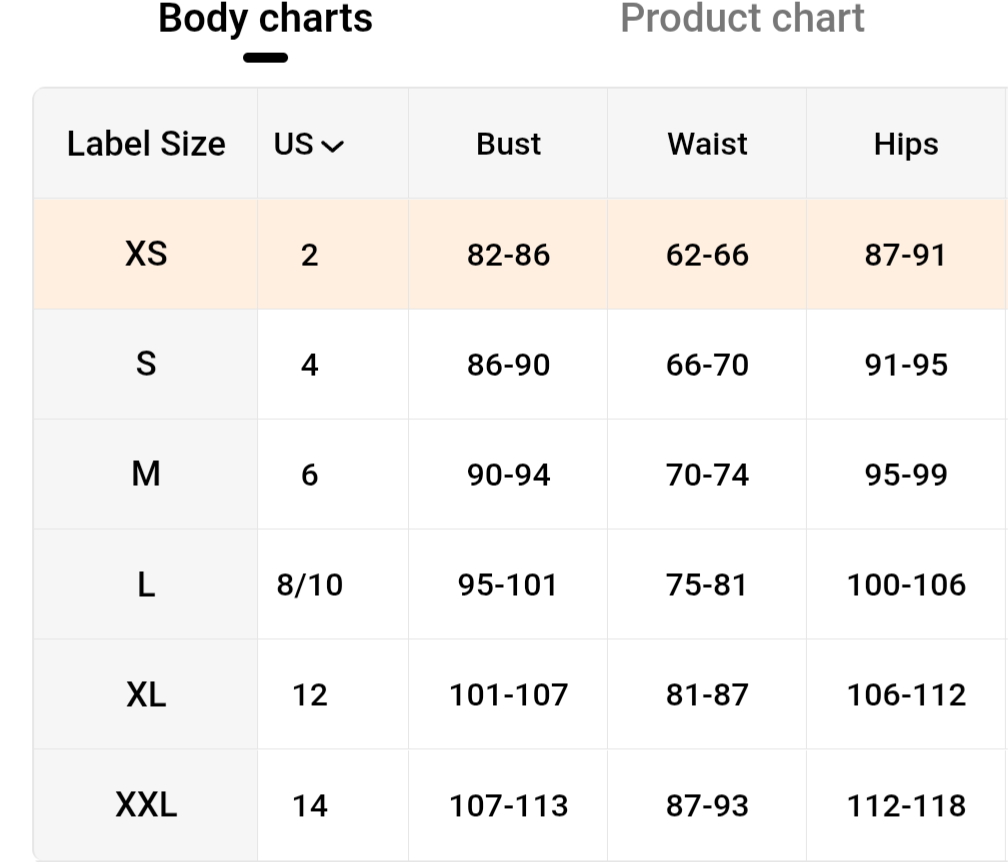This screenshot has width=1008, height=862.
Task: Click the 82-86 bust measurement cell
Action: tap(508, 255)
